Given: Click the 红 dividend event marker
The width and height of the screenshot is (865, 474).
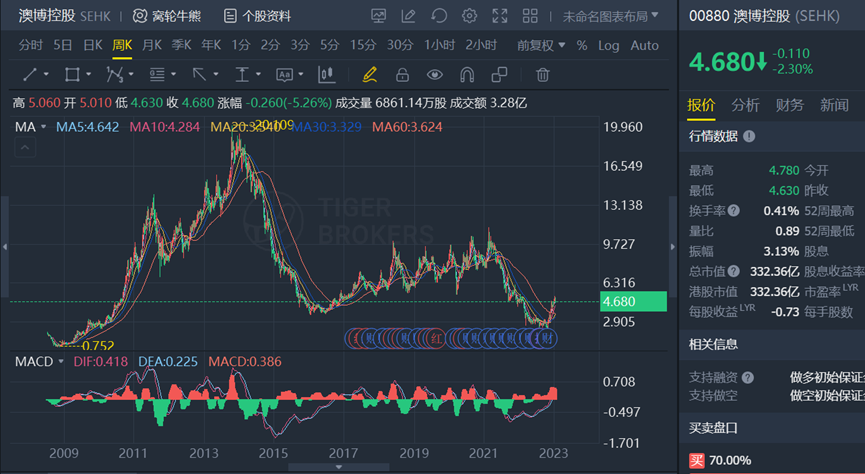Looking at the screenshot, I should pos(436,338).
